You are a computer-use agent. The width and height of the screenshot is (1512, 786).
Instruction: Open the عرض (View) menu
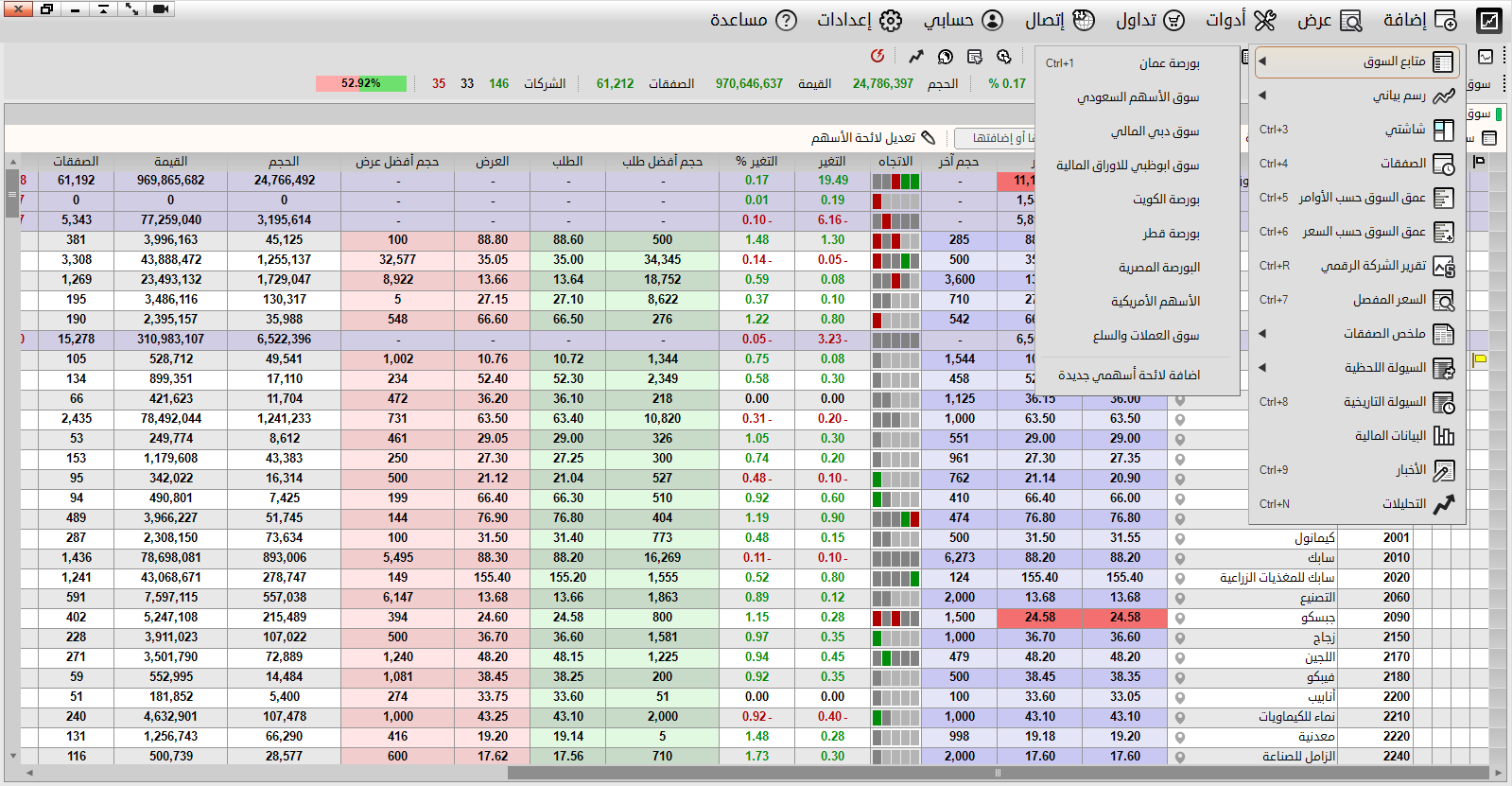click(1330, 20)
